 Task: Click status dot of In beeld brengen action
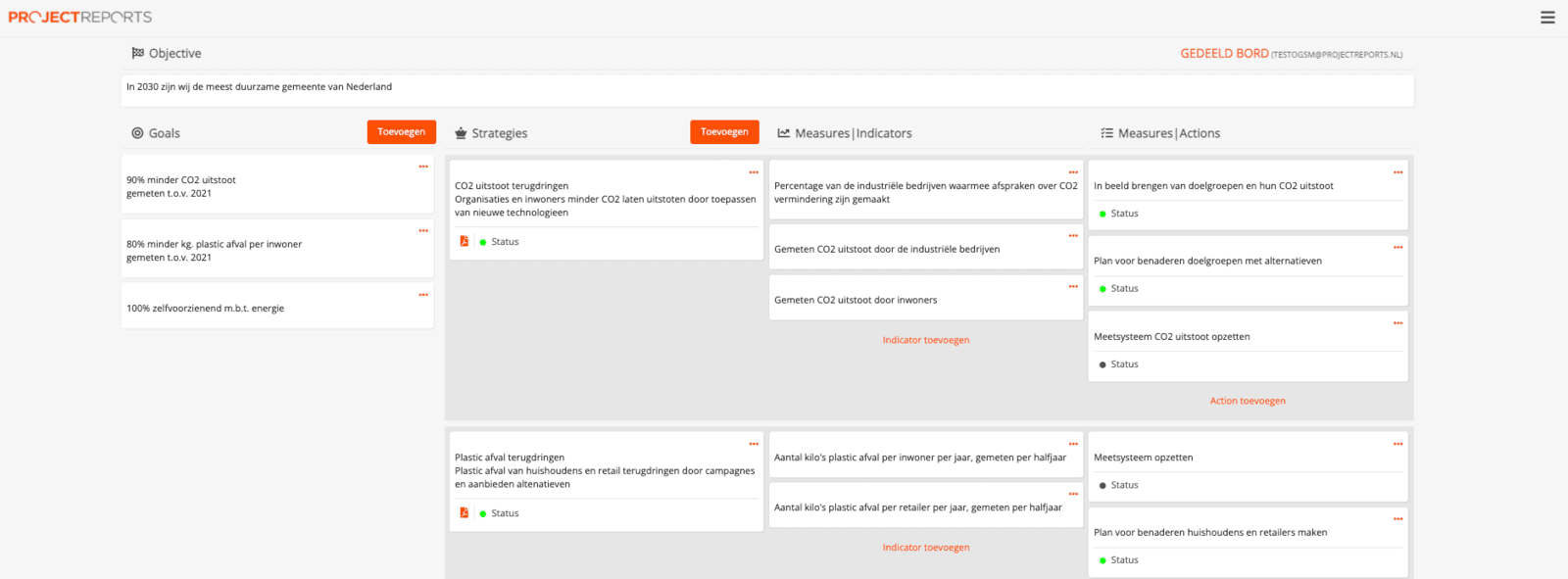(1102, 214)
